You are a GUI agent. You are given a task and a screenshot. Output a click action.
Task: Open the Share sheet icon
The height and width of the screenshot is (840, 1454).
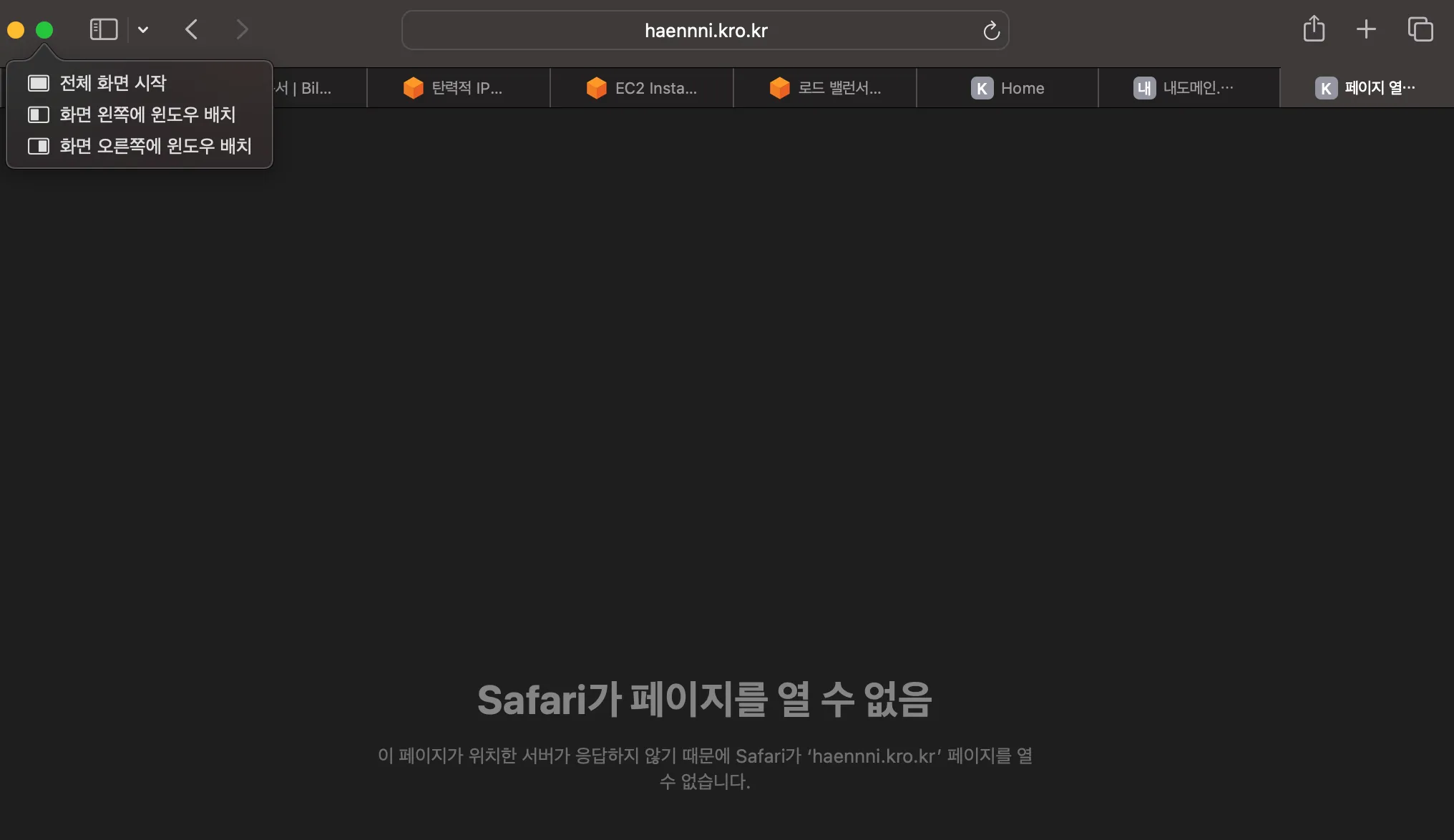[1314, 29]
